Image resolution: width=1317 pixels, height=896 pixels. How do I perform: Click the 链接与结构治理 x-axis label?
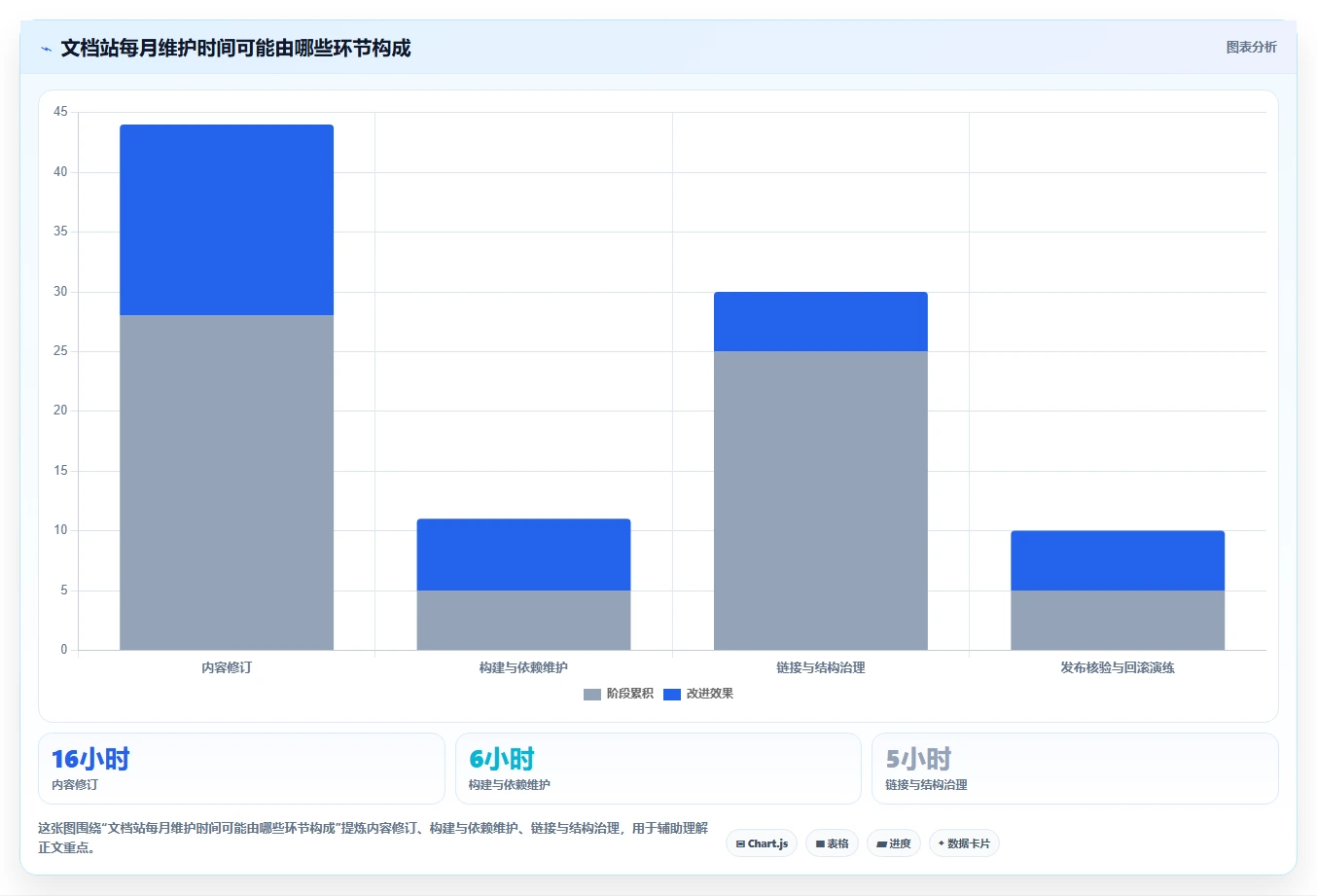(x=821, y=667)
